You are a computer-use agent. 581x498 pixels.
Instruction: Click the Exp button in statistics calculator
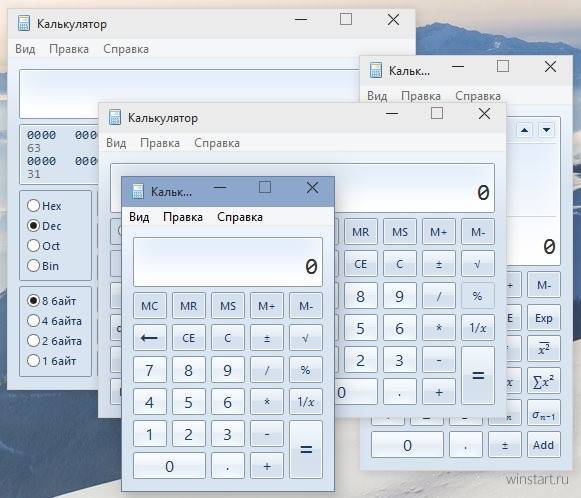[x=544, y=318]
